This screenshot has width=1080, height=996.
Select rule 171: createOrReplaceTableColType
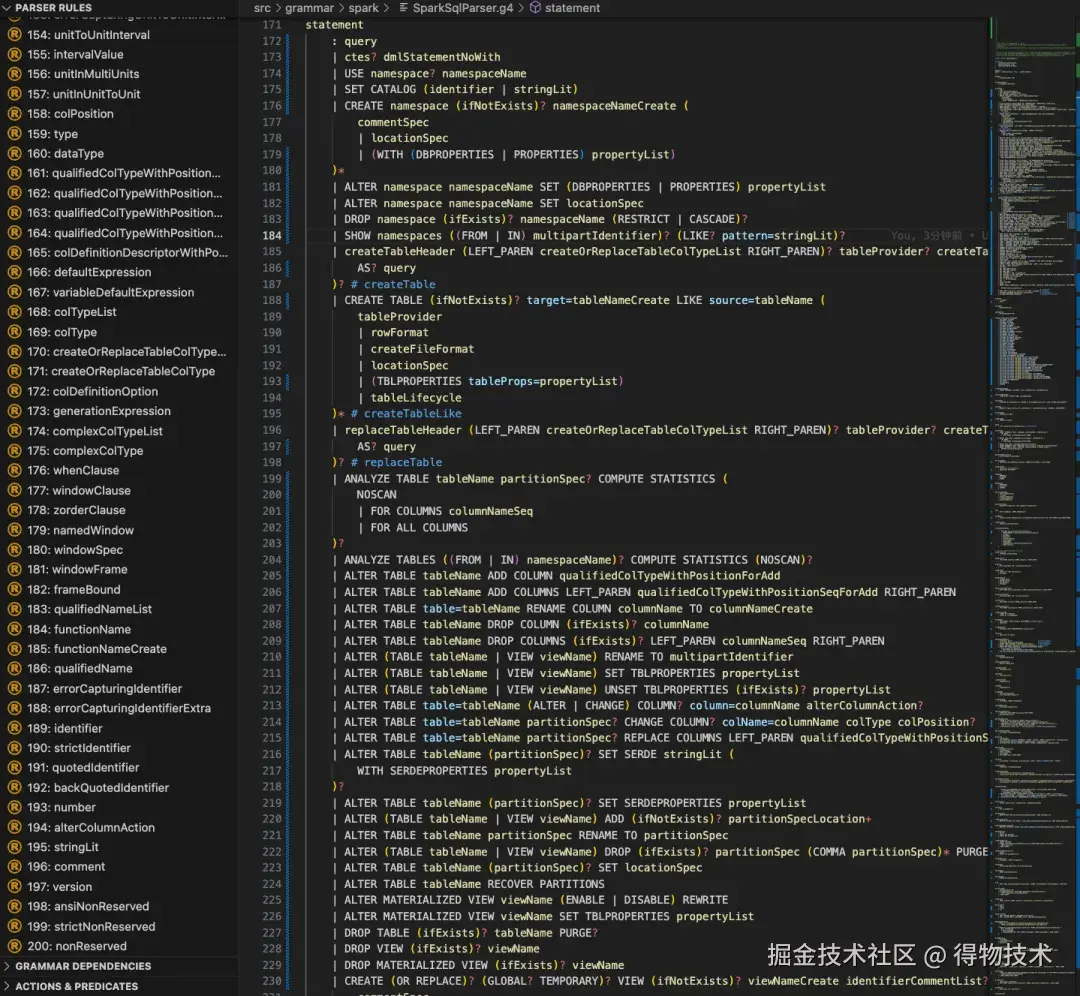tap(121, 371)
